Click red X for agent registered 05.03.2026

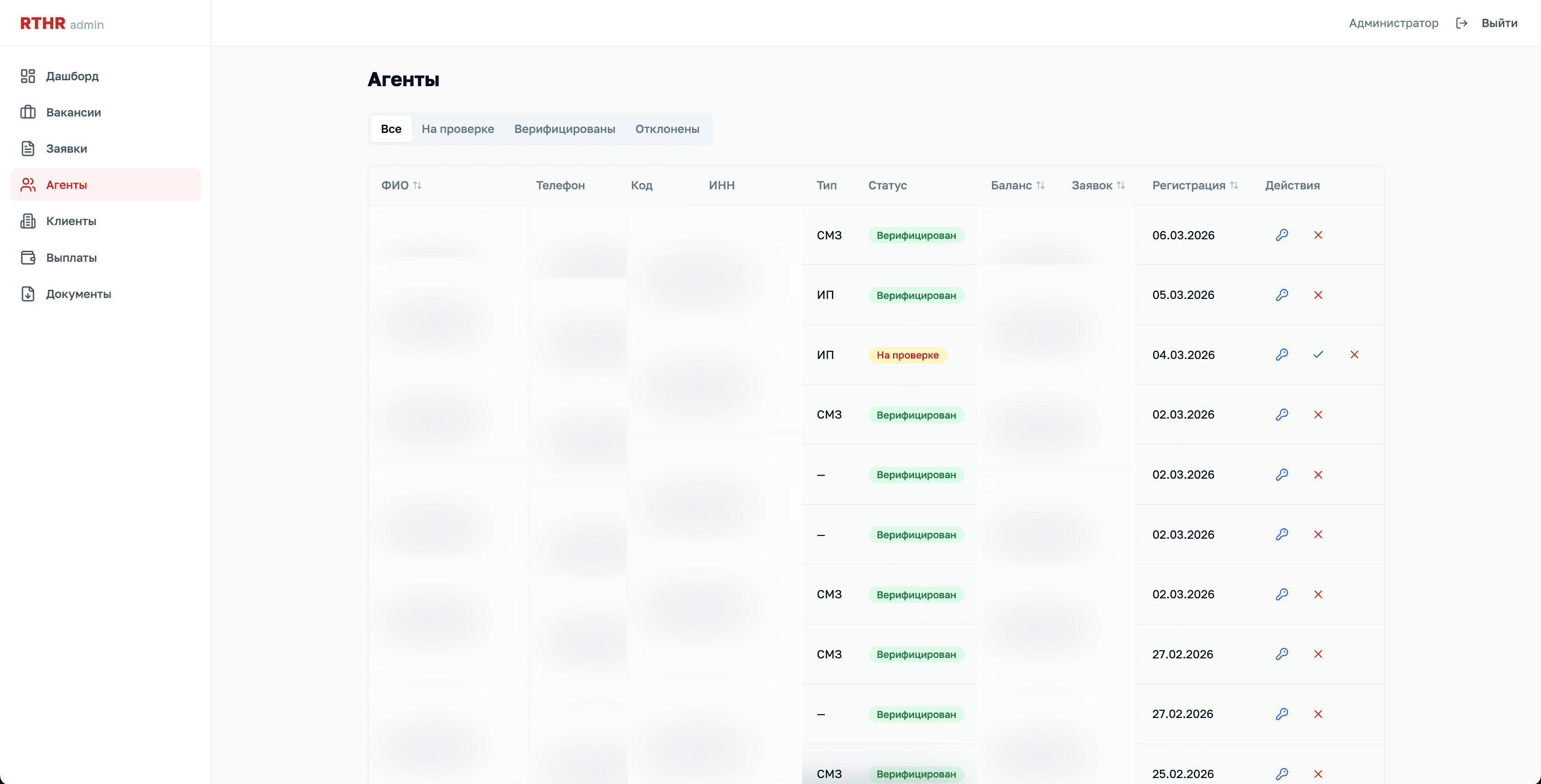pos(1318,295)
